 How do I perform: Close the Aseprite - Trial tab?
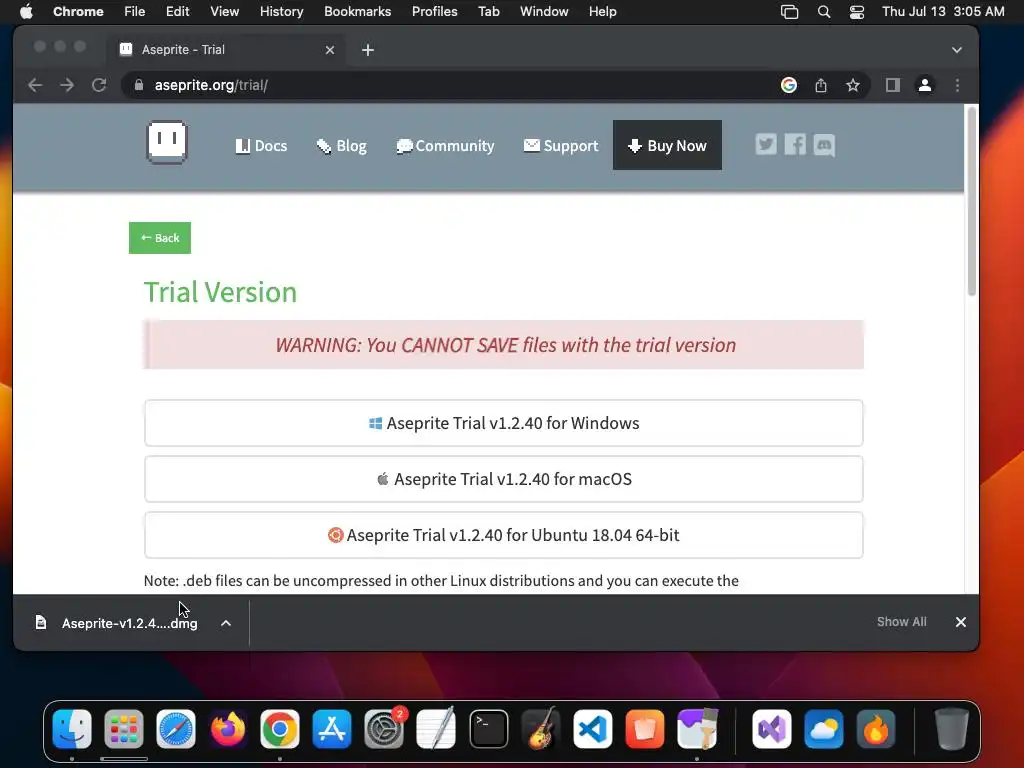pyautogui.click(x=330, y=50)
